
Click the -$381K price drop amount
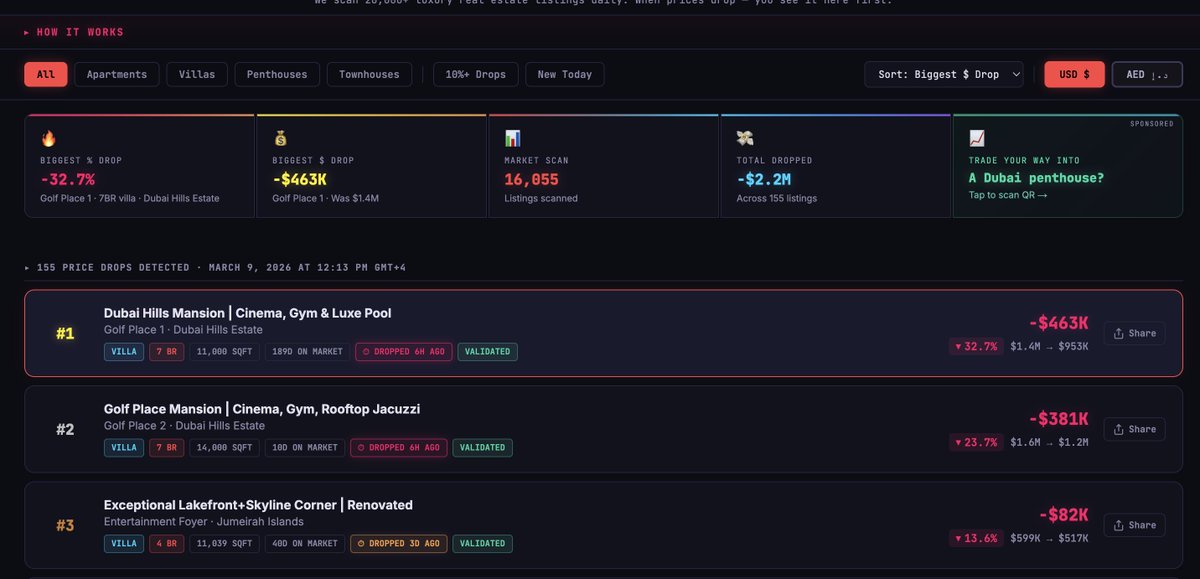pos(1058,419)
